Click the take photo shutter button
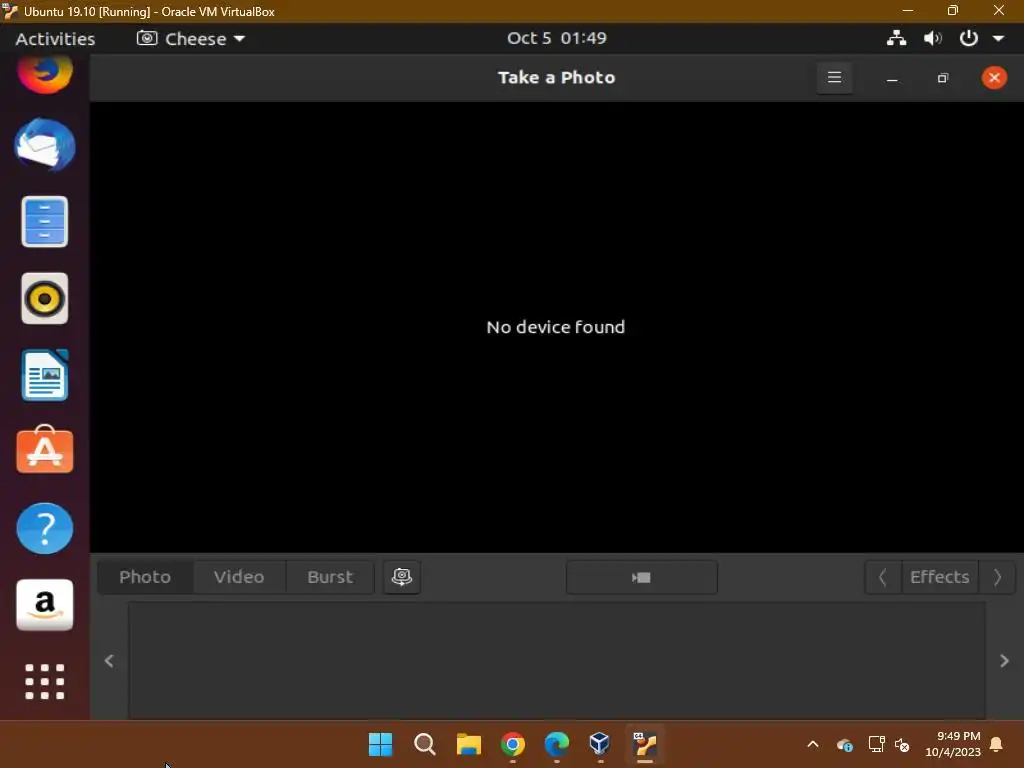 642,577
